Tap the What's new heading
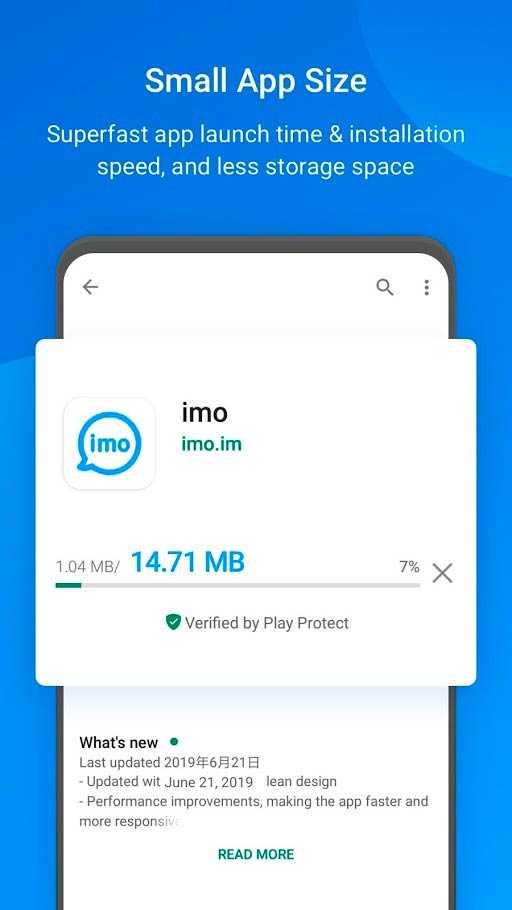 [x=118, y=742]
